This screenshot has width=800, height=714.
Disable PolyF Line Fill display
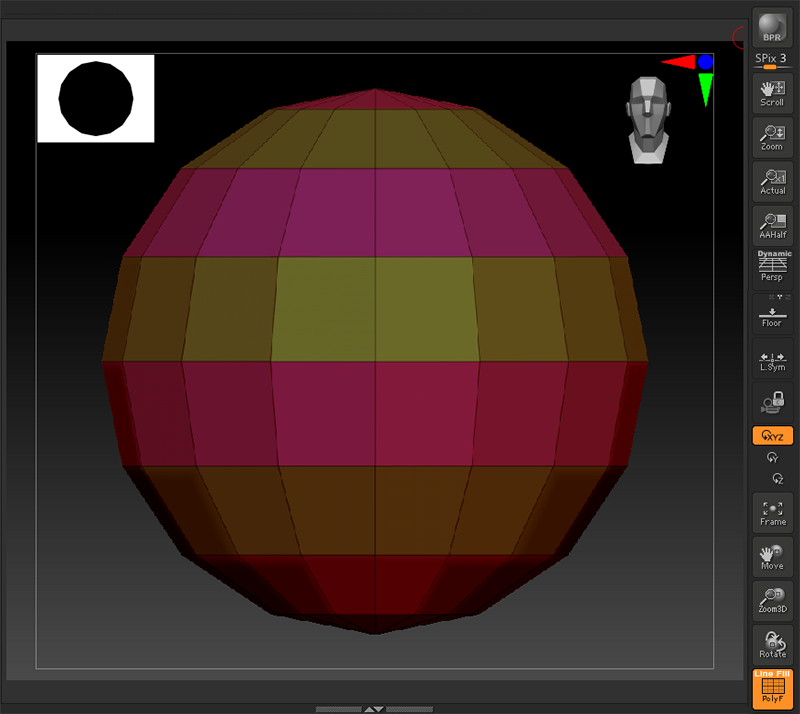click(772, 688)
